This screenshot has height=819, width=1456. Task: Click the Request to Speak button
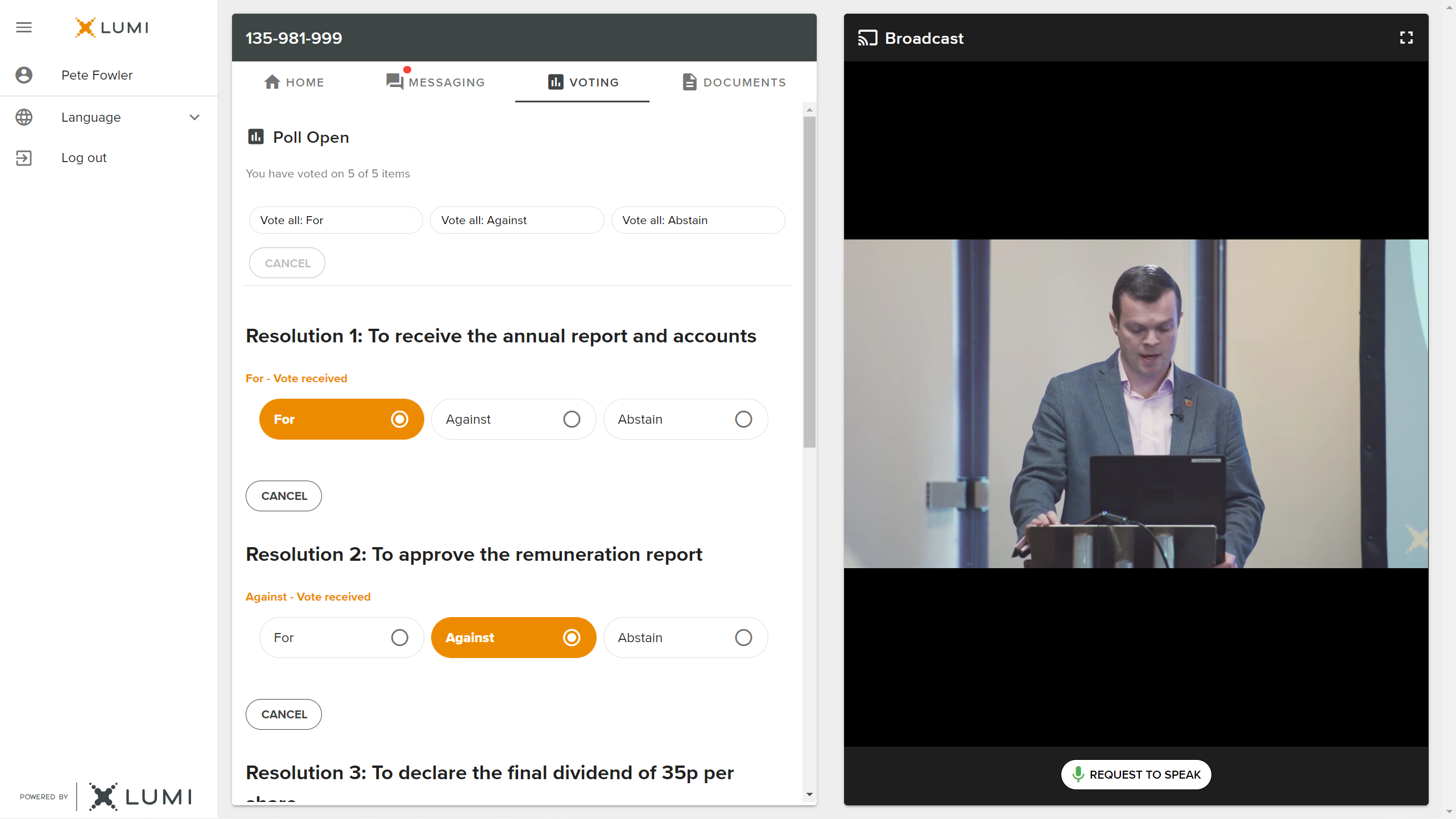(x=1136, y=774)
